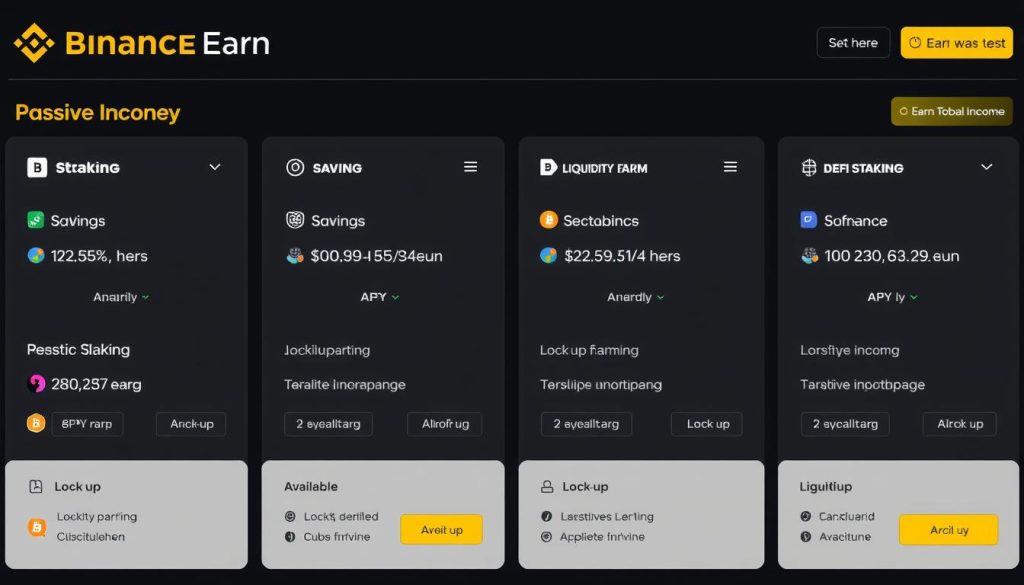Viewport: 1024px width, 585px height.
Task: Click the Lorsfiye incomg text
Action: (850, 351)
